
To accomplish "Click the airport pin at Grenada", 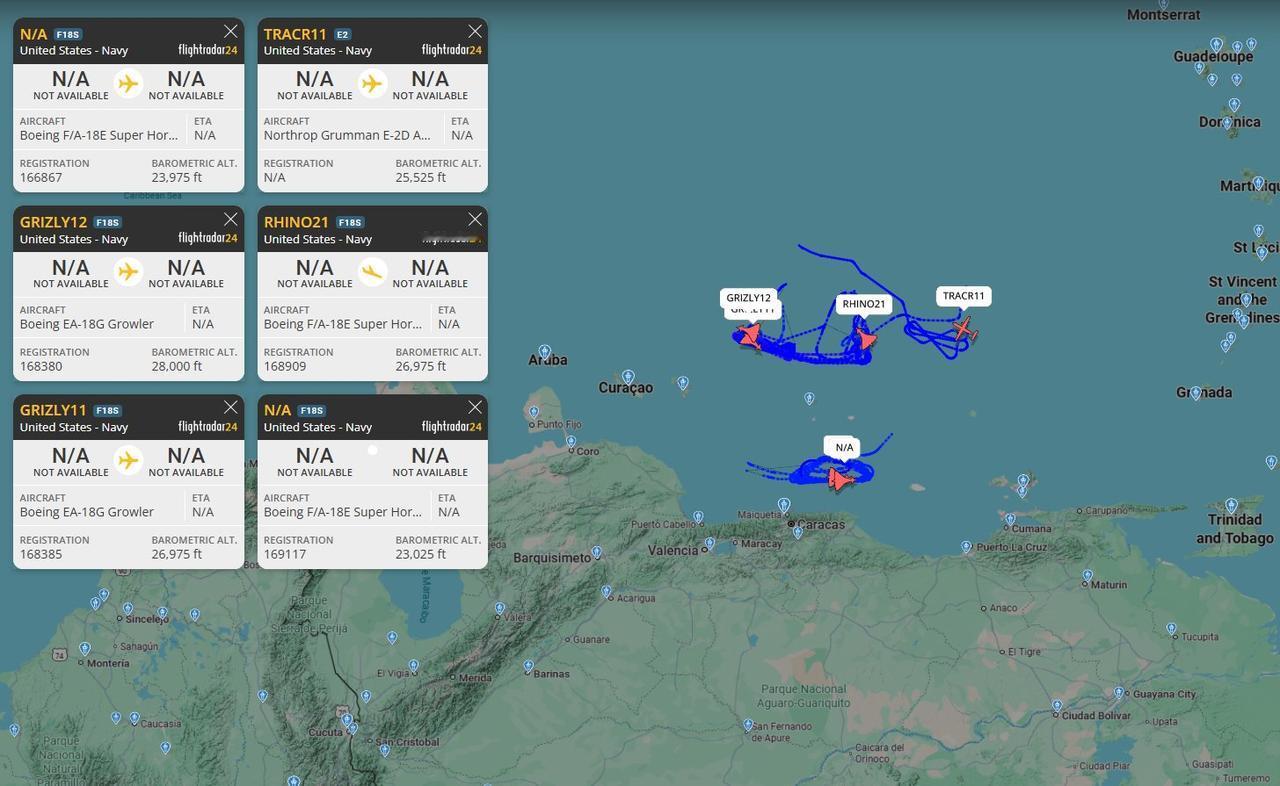I will [x=1195, y=394].
